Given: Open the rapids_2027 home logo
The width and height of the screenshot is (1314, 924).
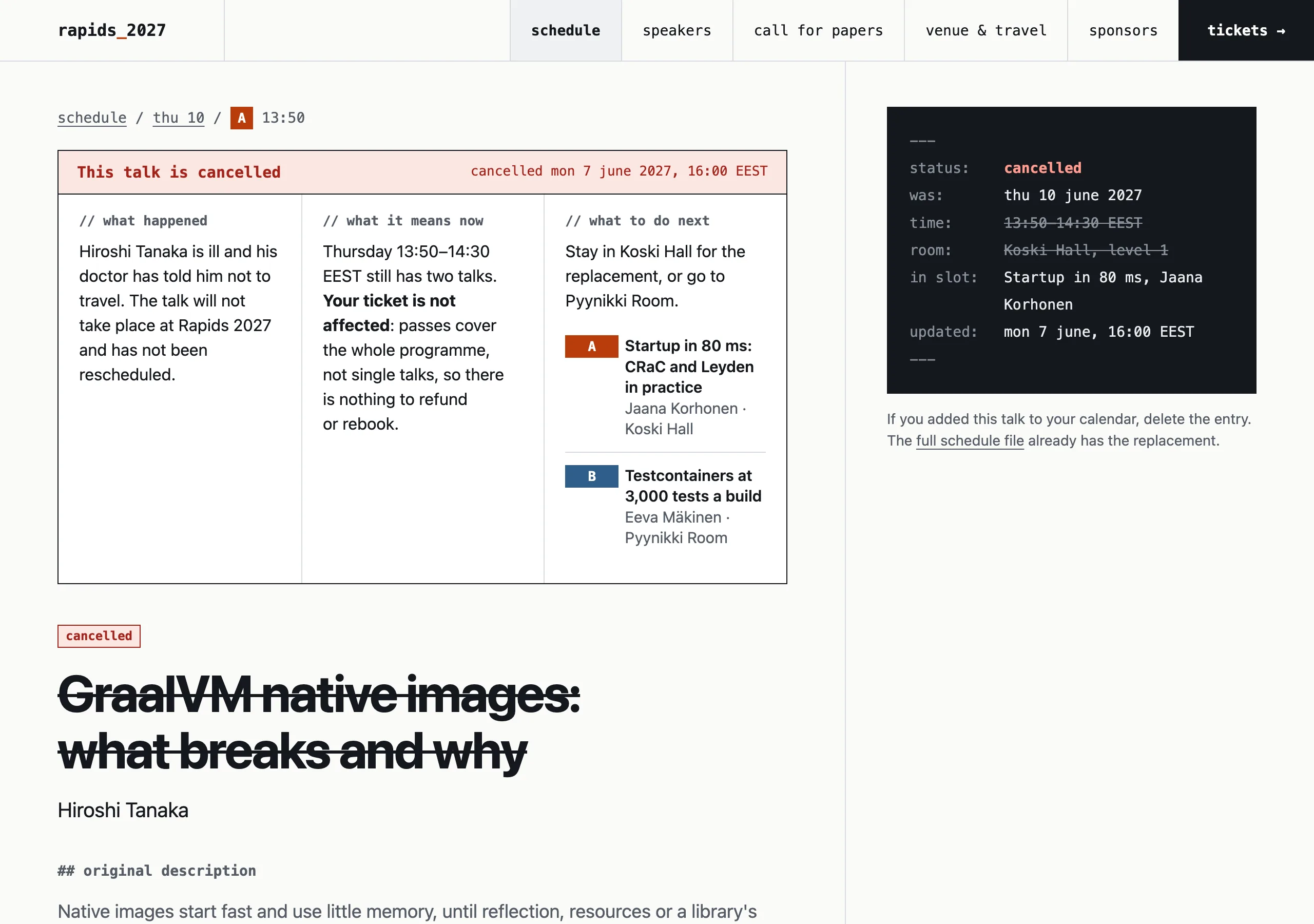Looking at the screenshot, I should point(111,30).
